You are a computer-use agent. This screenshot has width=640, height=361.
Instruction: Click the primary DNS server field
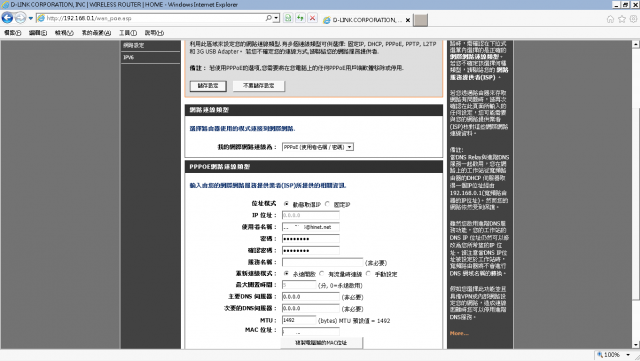coord(311,297)
